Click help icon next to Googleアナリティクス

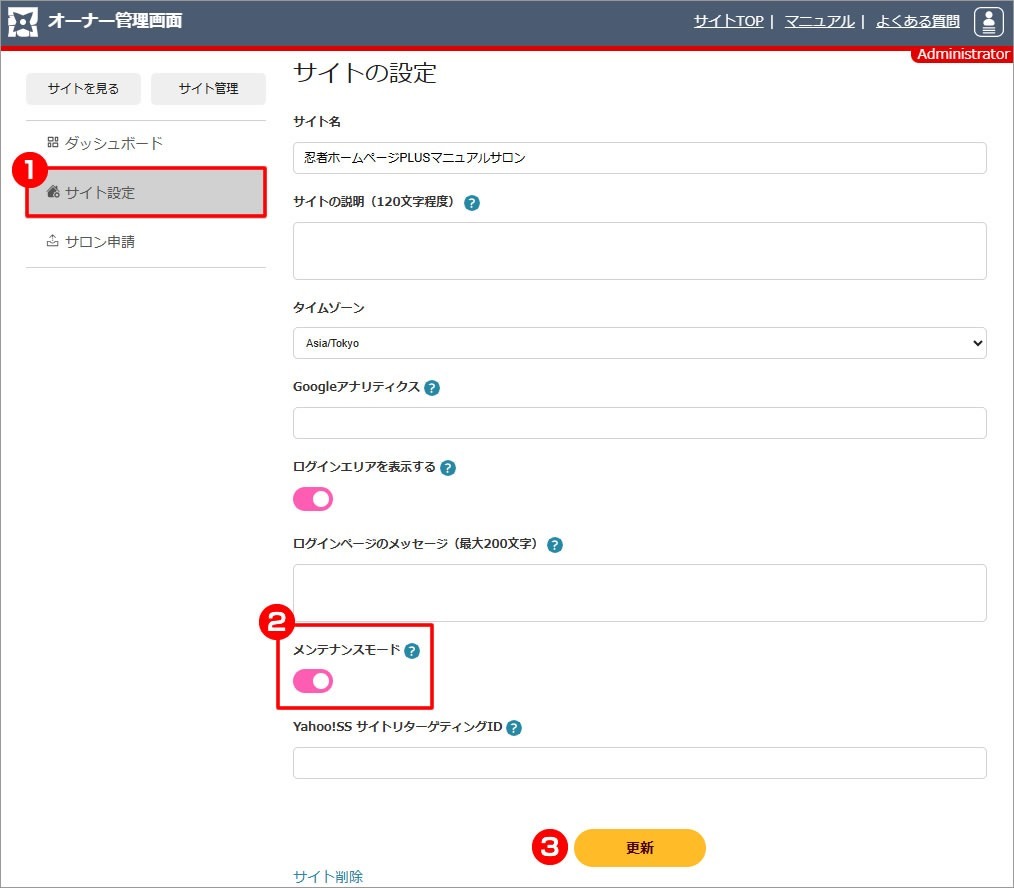tap(432, 388)
